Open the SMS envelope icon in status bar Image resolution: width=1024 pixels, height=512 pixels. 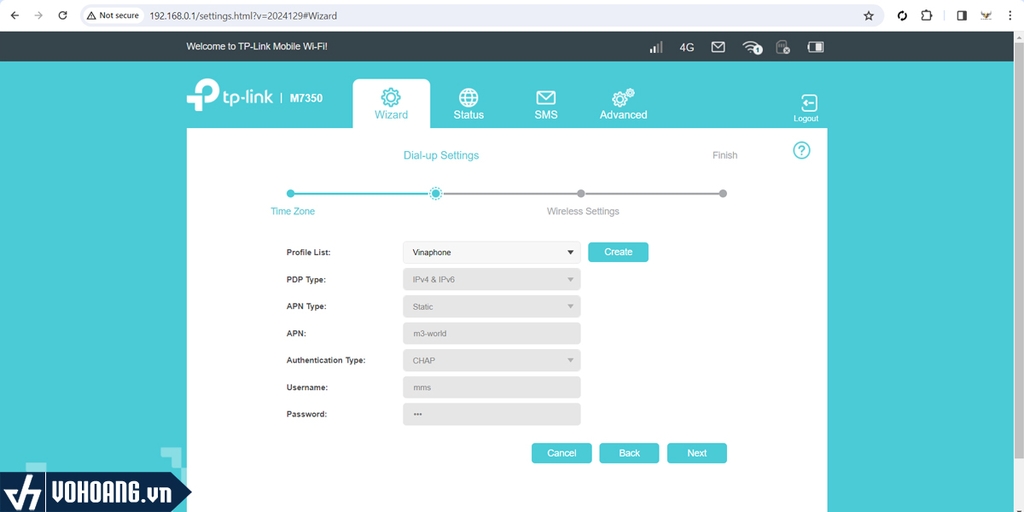point(718,47)
